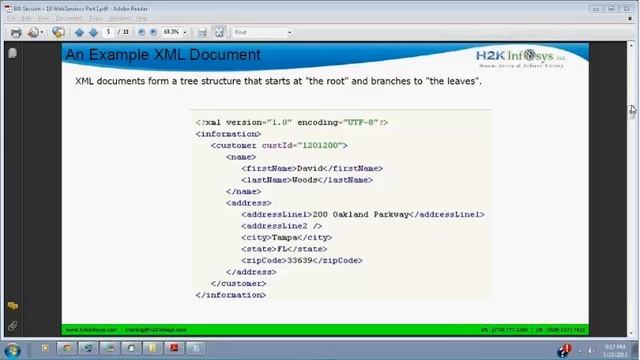Click the <city>Tampa</city> line
The height and width of the screenshot is (360, 640).
click(x=287, y=237)
